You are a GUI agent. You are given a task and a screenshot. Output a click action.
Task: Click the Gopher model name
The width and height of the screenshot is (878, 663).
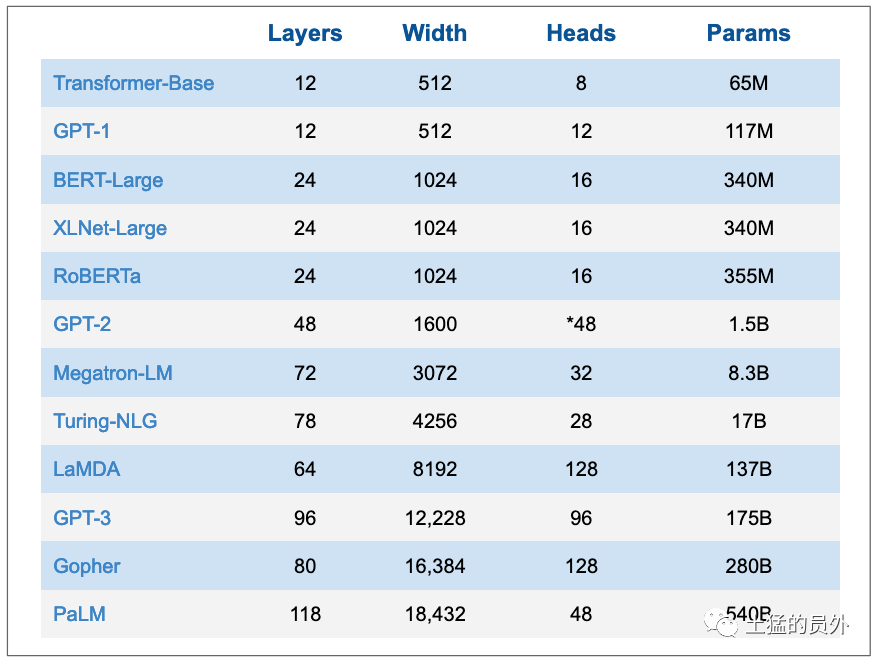click(x=87, y=566)
